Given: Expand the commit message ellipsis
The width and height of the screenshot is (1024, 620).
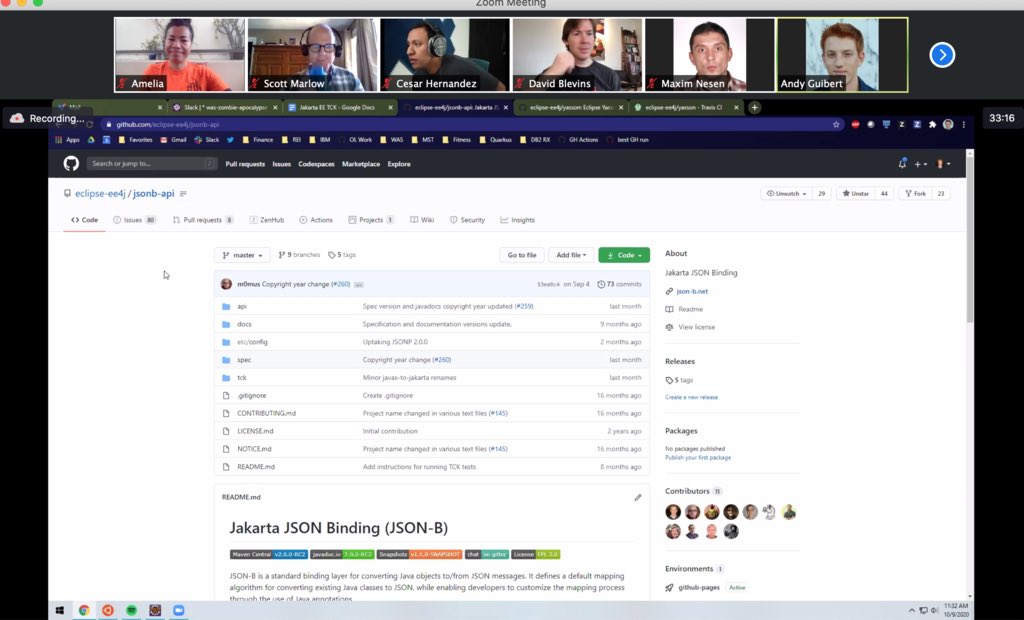Looking at the screenshot, I should (359, 285).
